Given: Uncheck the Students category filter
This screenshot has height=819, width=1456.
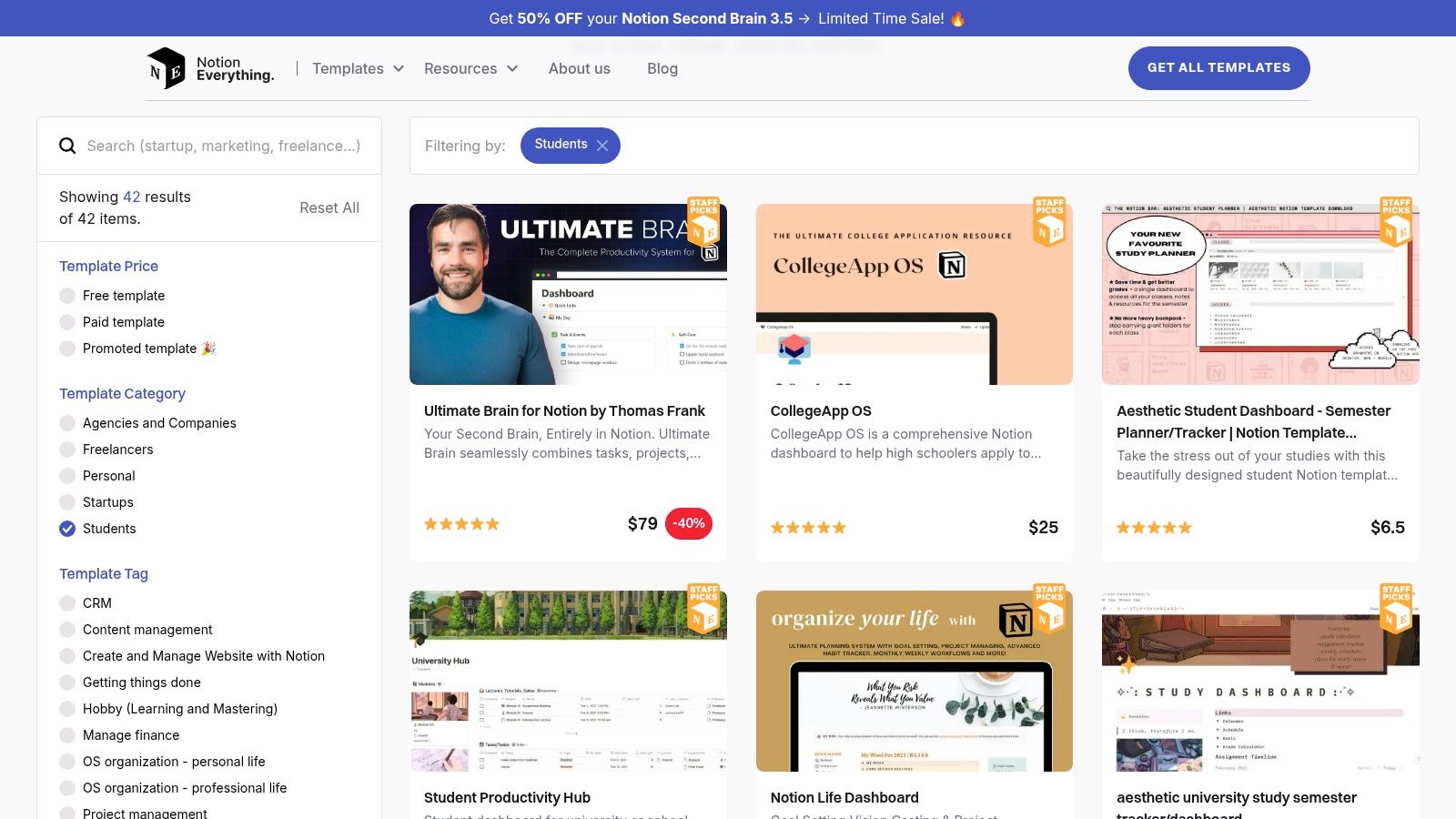Looking at the screenshot, I should coord(67,529).
